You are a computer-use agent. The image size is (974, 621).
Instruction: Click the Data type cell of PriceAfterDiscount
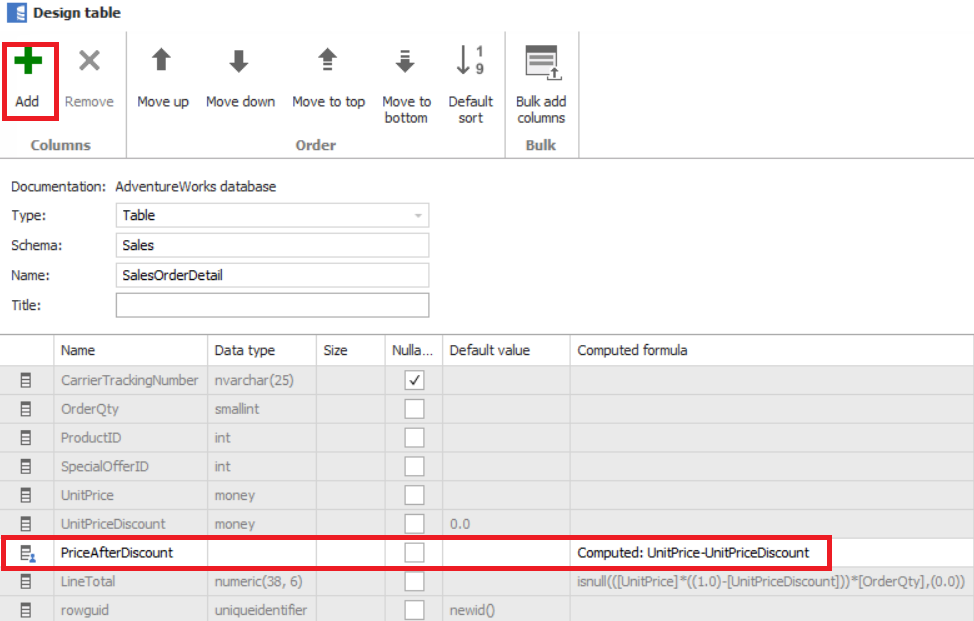(261, 552)
